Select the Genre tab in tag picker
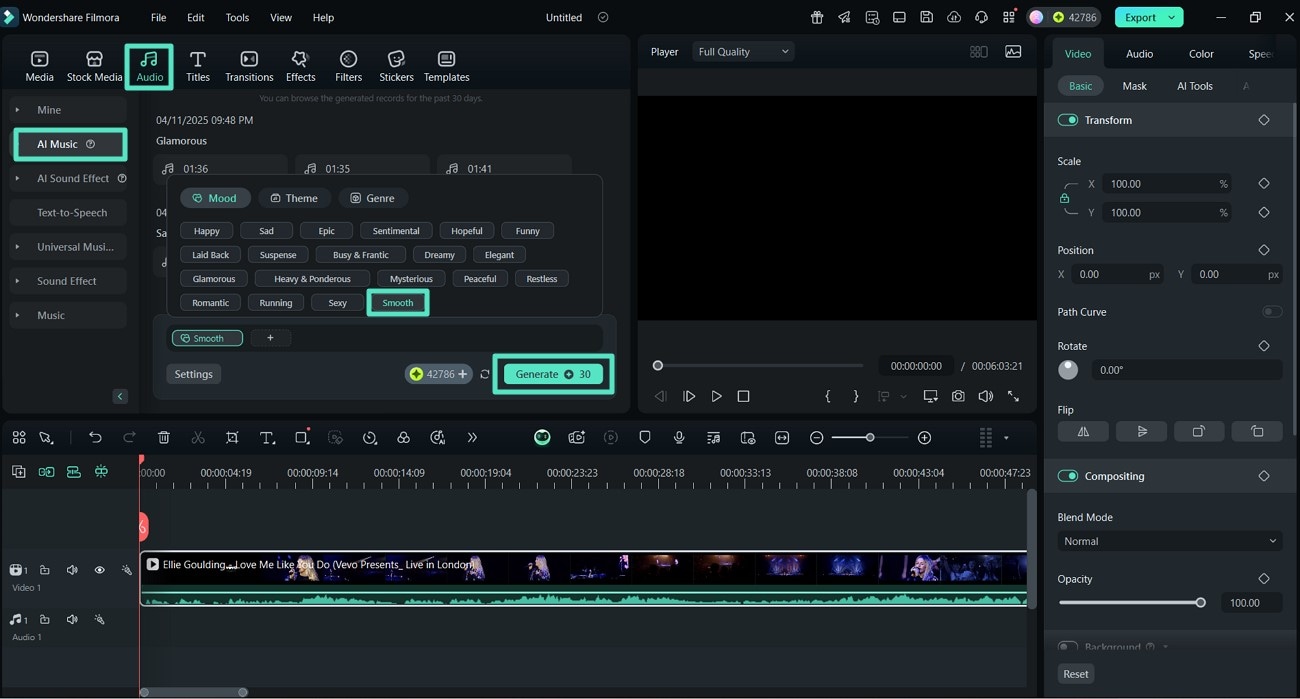1300x699 pixels. [372, 198]
